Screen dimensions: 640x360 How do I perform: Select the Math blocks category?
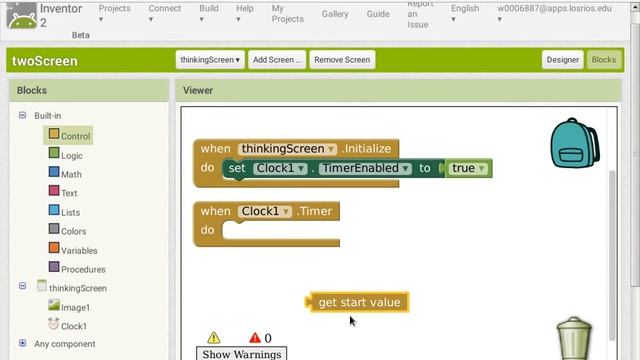(65, 173)
